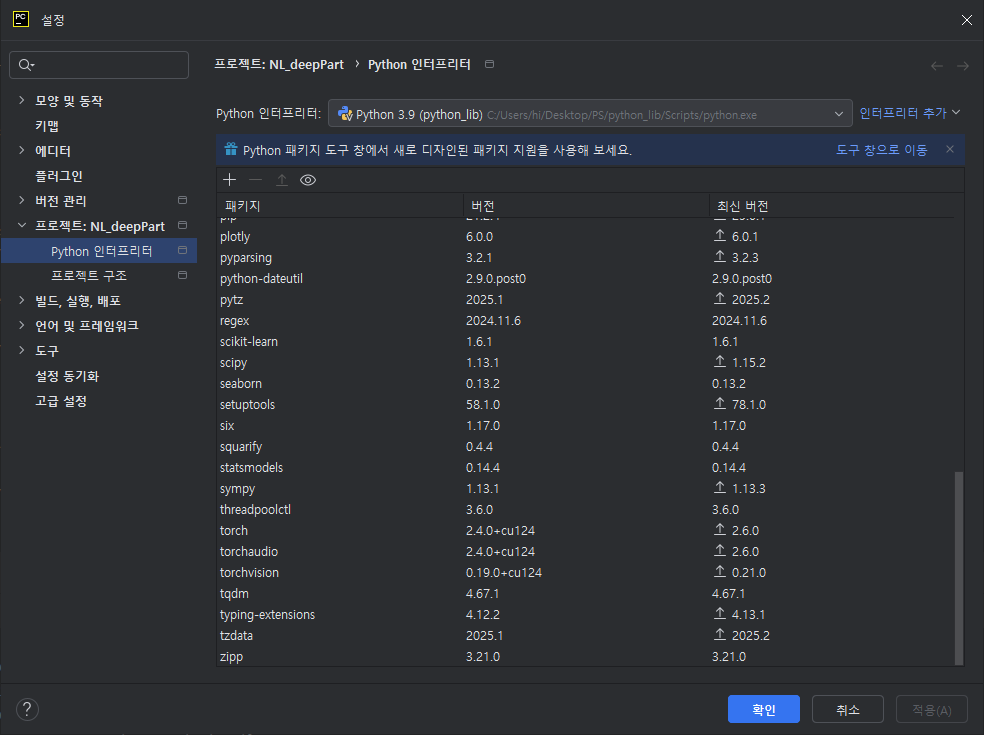Image resolution: width=984 pixels, height=735 pixels.
Task: Collapse 프로젝트: NL_deepPart section
Action: [22, 225]
